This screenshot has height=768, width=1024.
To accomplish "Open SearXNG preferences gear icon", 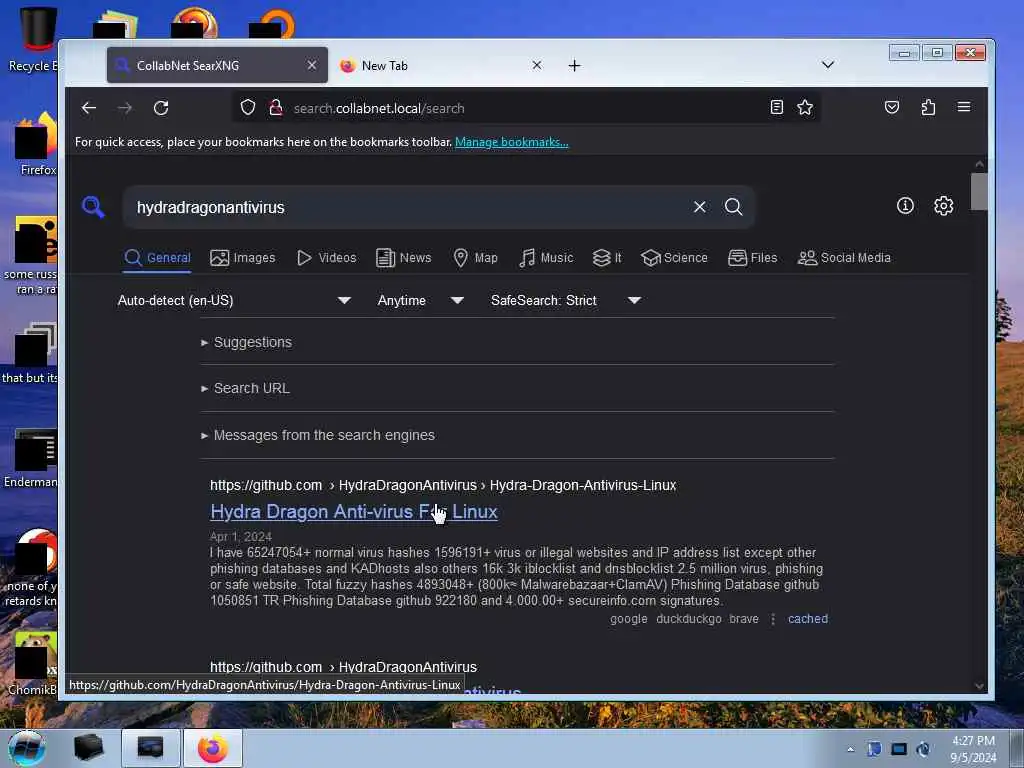I will [x=944, y=206].
